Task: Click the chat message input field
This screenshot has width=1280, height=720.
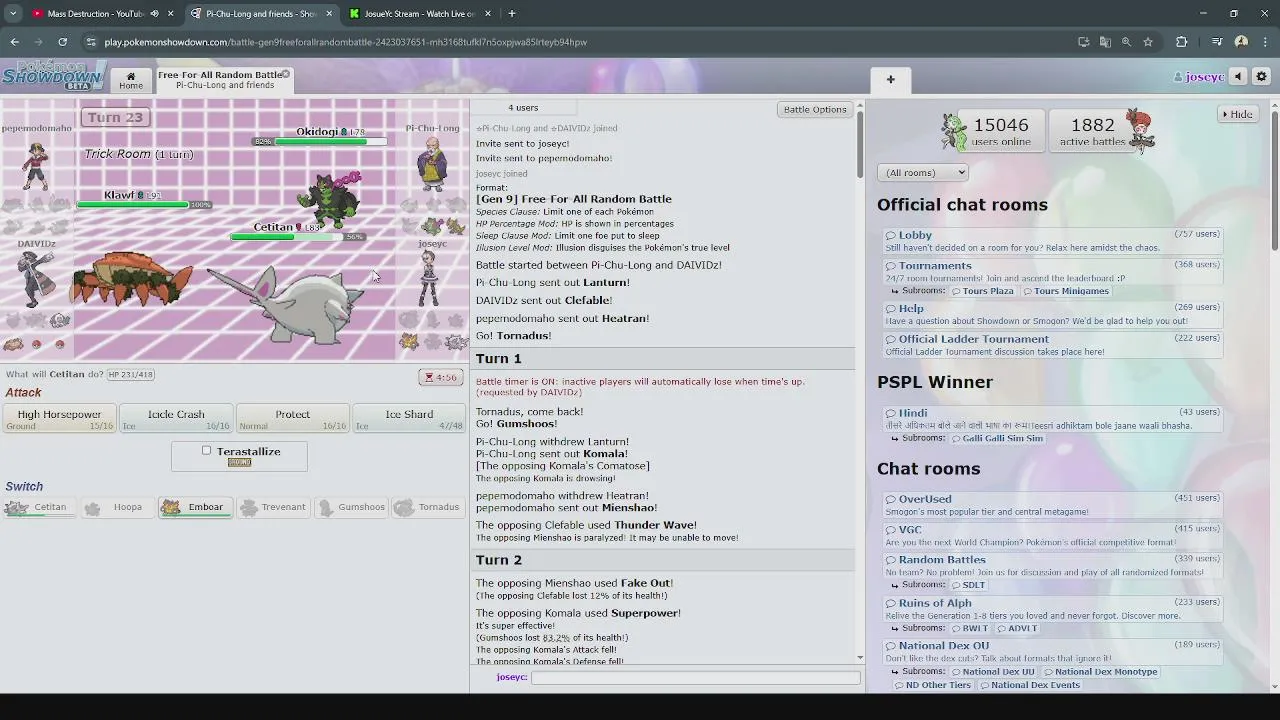Action: coord(695,677)
